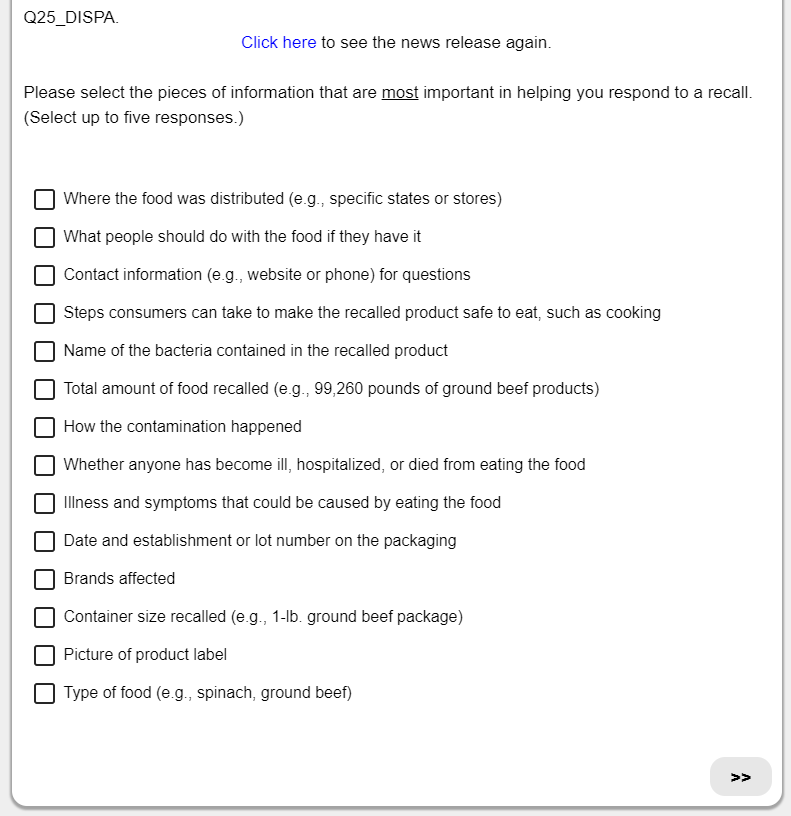Tick 'Illness and symptoms' checkbox
791x816 pixels.
pyautogui.click(x=45, y=503)
